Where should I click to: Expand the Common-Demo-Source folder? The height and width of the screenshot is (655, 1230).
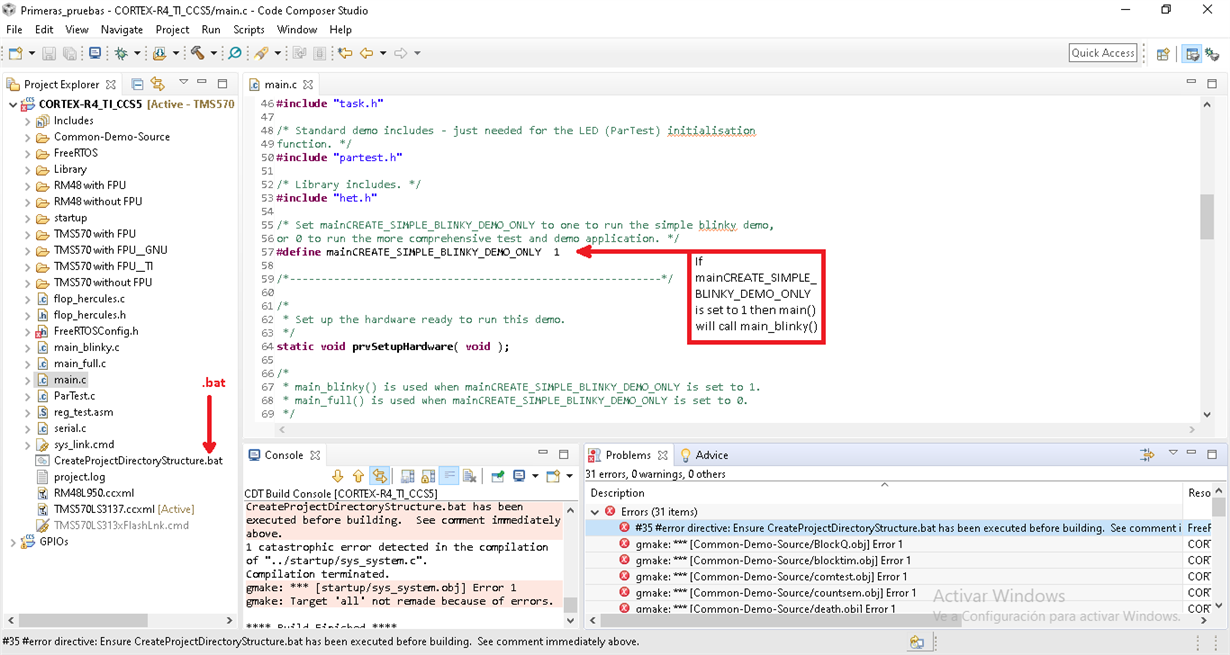(x=28, y=137)
